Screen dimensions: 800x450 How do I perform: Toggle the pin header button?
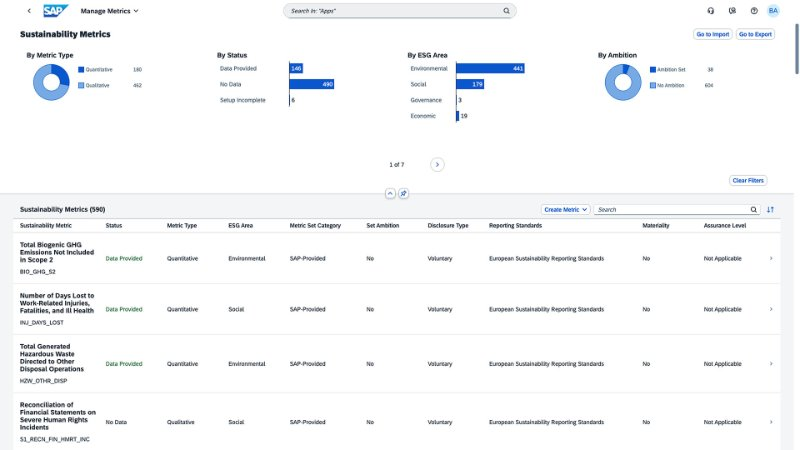click(403, 193)
